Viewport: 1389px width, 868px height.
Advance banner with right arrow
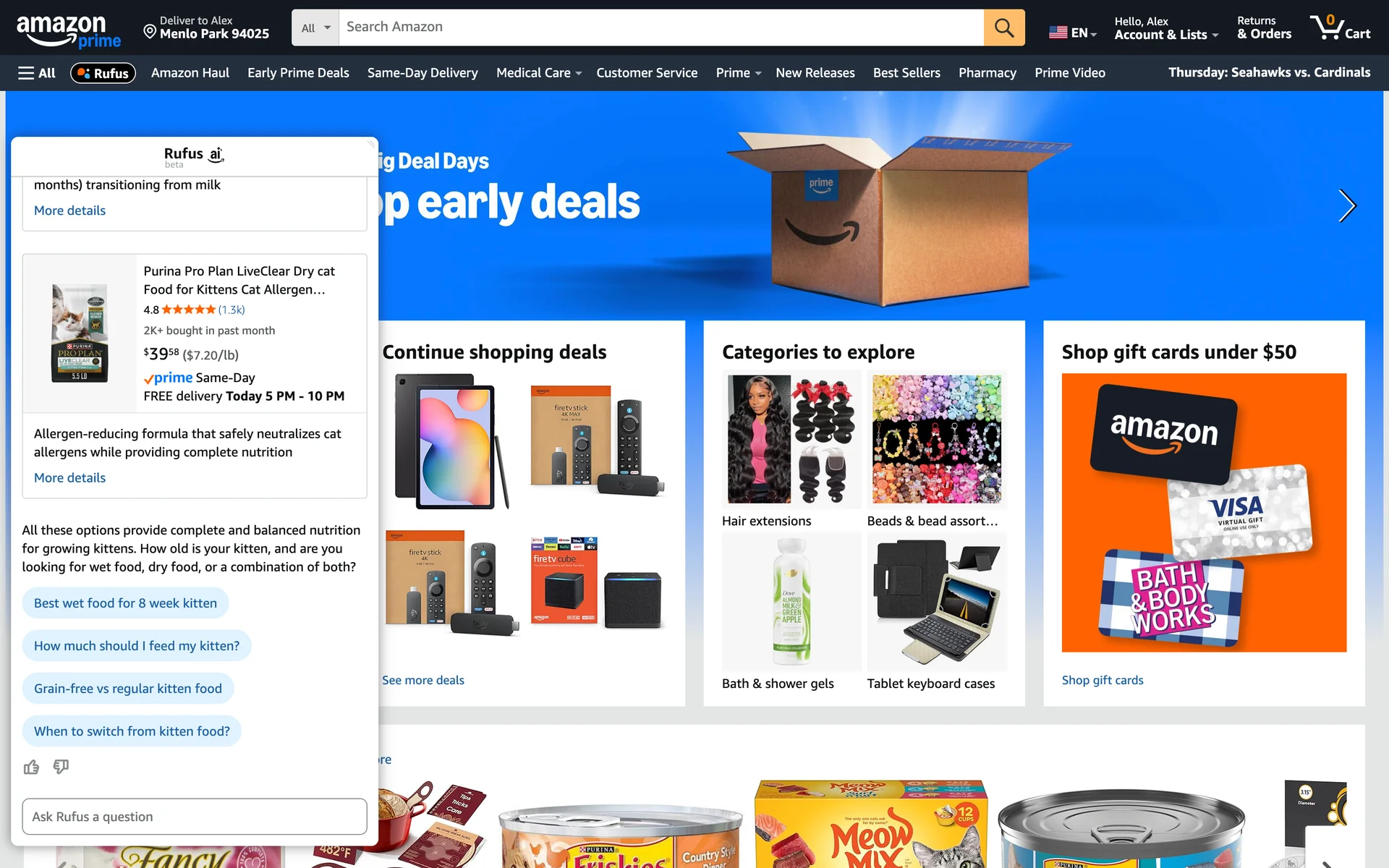1346,206
